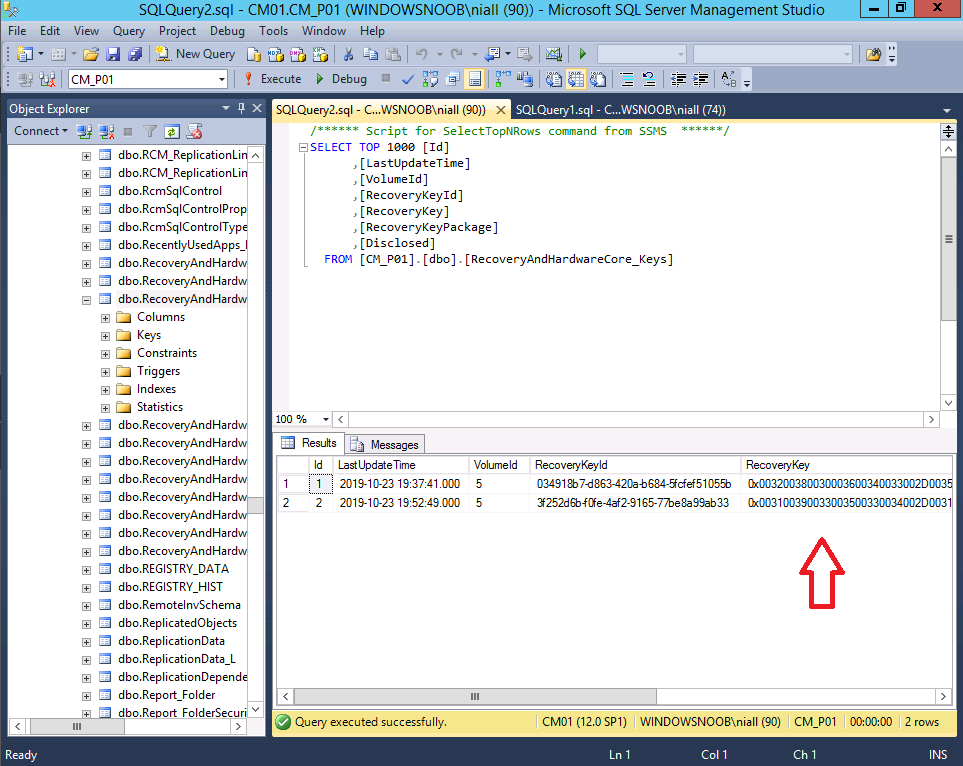Close the SQLQuery2.sql tab
The width and height of the screenshot is (963, 766).
pyautogui.click(x=501, y=110)
